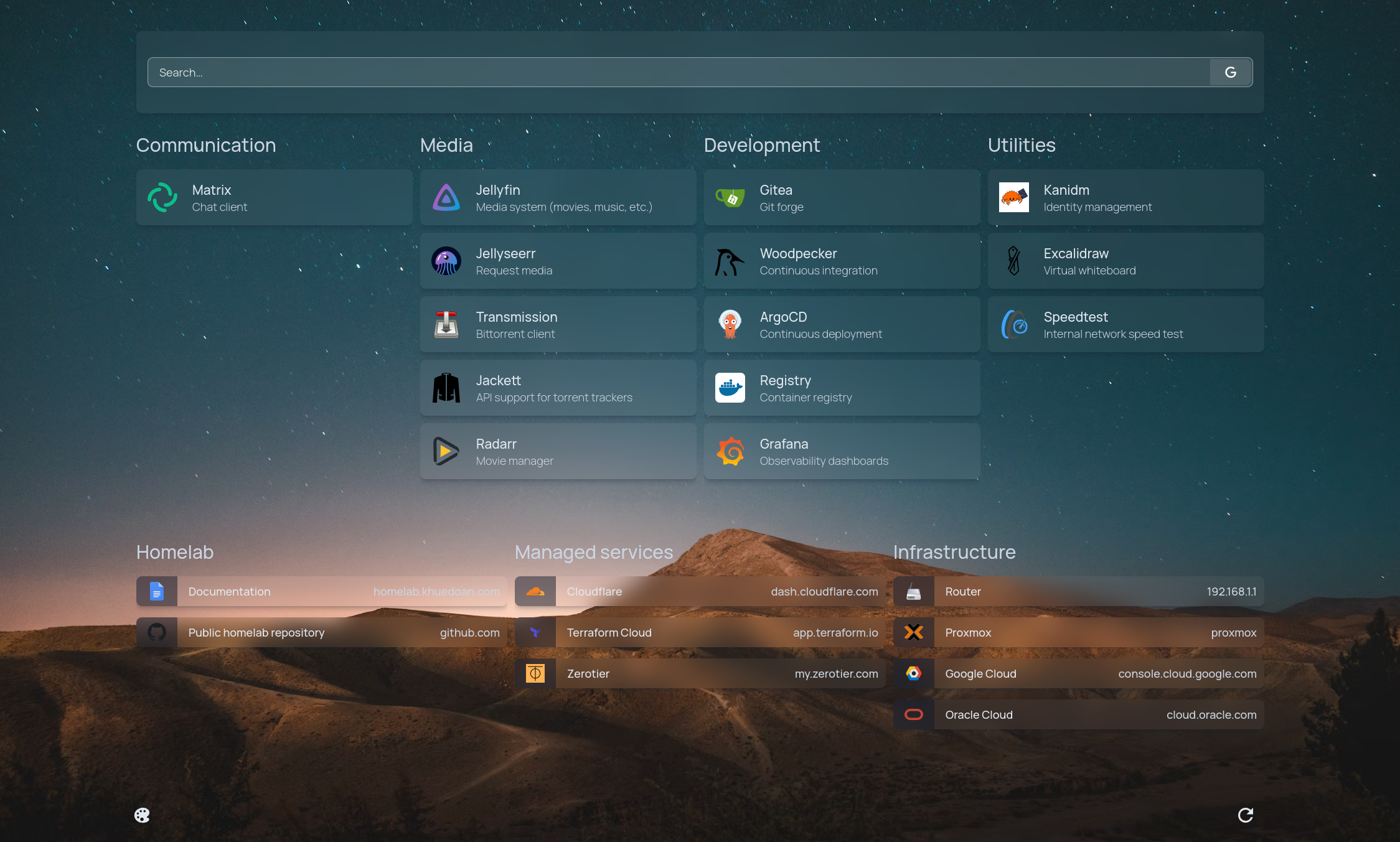The height and width of the screenshot is (842, 1400).
Task: Click the Jackett jacket icon
Action: click(446, 388)
